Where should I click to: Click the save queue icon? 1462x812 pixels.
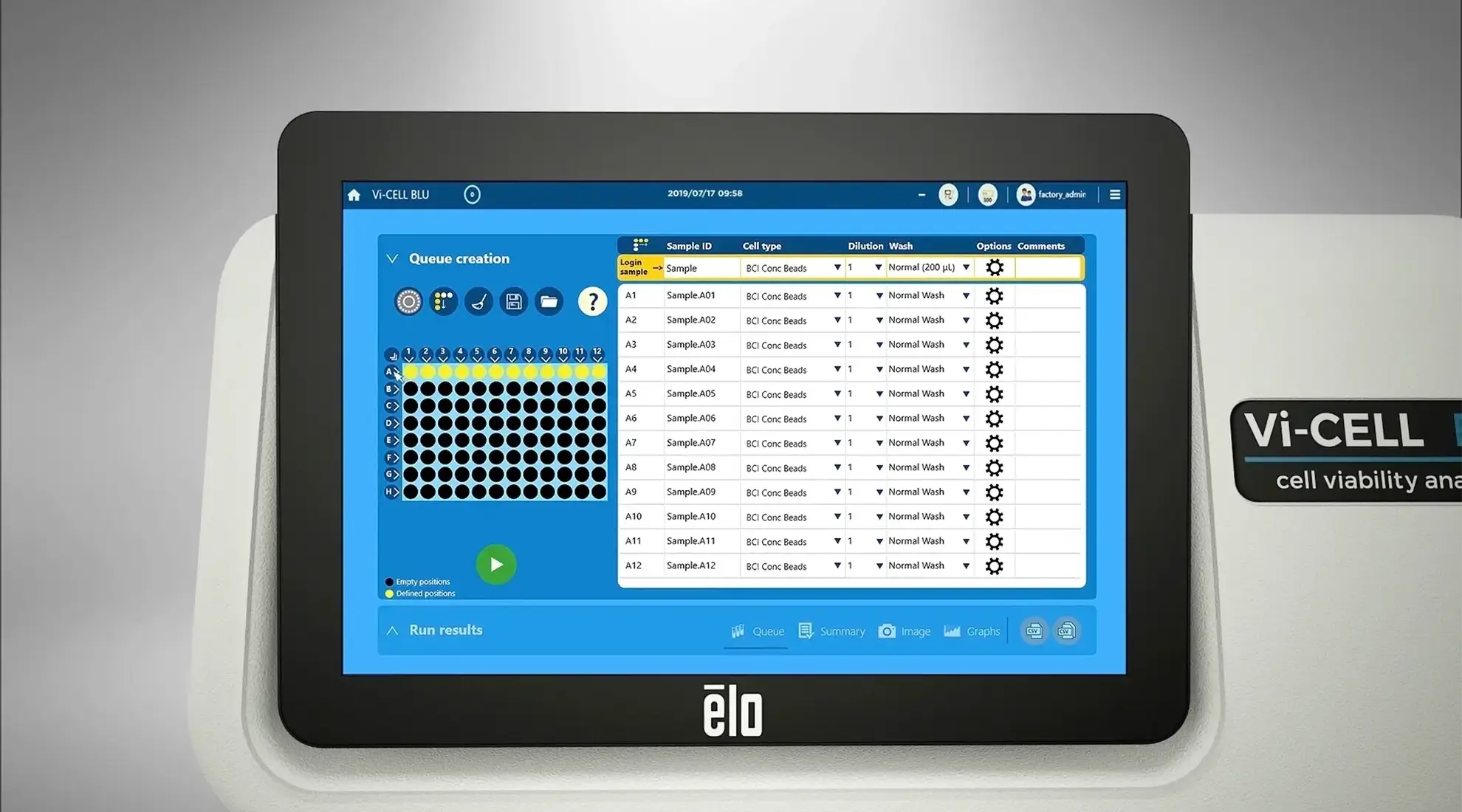pyautogui.click(x=514, y=302)
